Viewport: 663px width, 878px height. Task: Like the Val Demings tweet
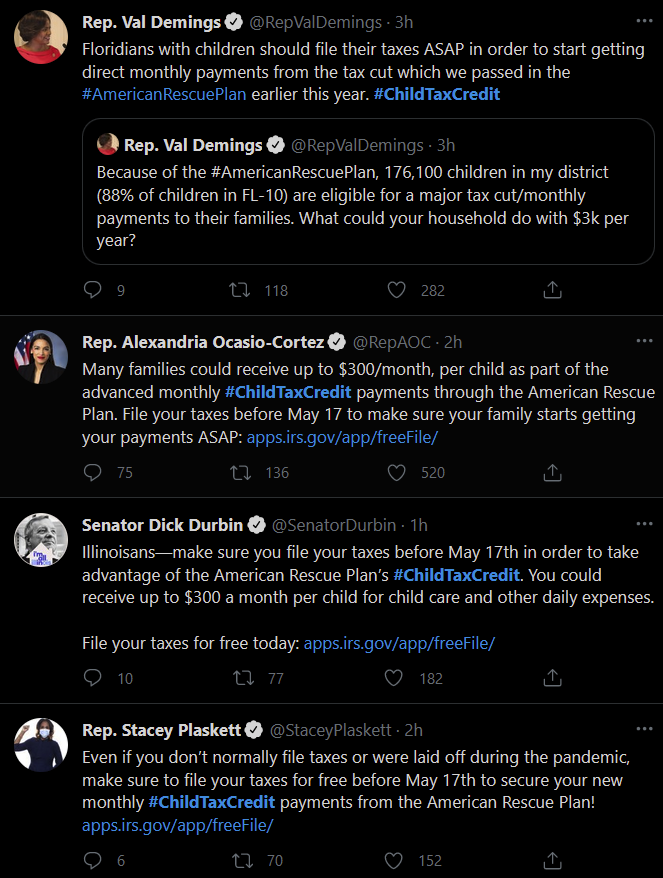click(396, 289)
